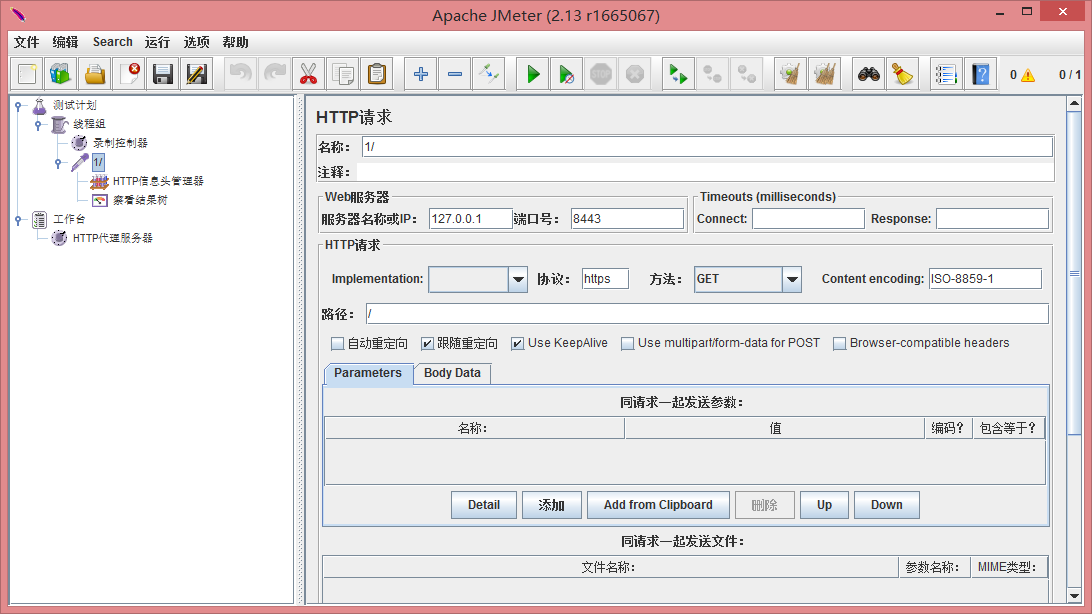Image resolution: width=1092 pixels, height=614 pixels.
Task: Uncheck Use KeepAlive checkbox
Action: click(x=517, y=343)
